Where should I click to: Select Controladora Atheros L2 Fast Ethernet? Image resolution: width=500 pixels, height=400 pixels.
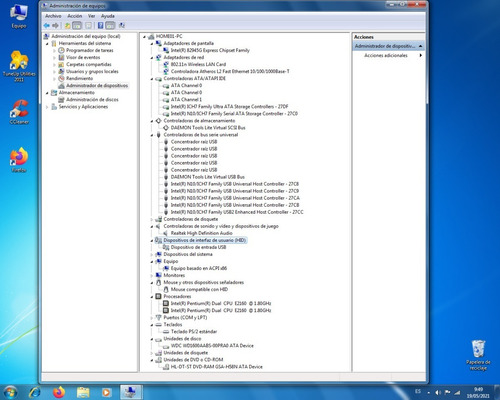[230, 71]
